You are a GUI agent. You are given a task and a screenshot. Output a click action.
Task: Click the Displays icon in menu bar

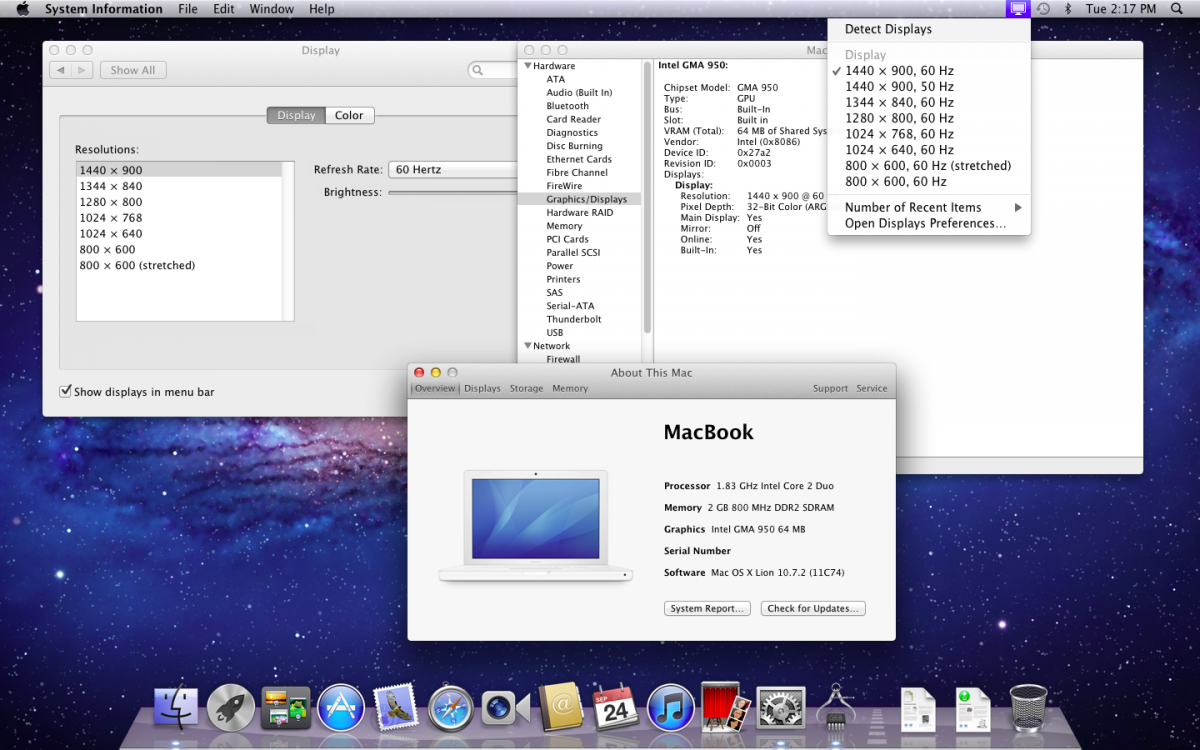pyautogui.click(x=1018, y=9)
